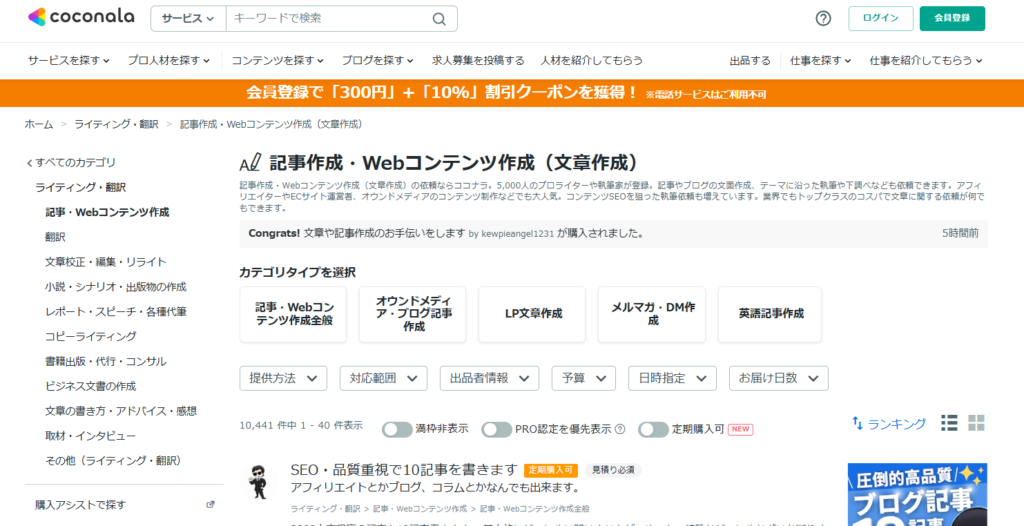Switch to list view icon
This screenshot has width=1024, height=526.
(x=949, y=423)
